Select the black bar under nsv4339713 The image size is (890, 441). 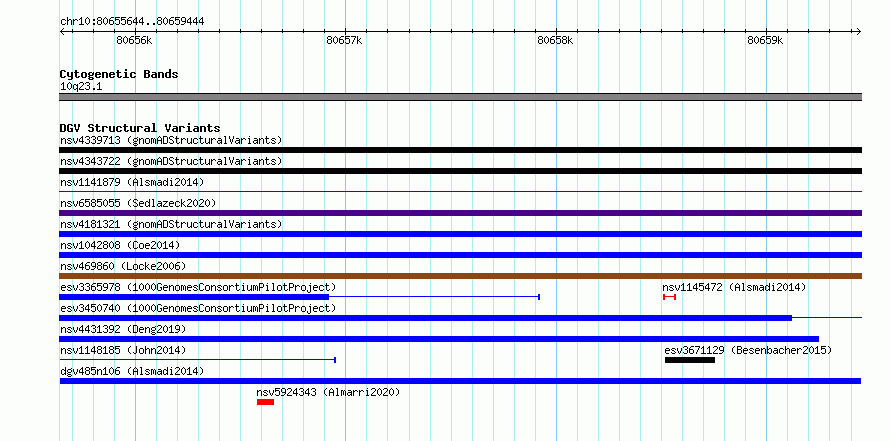(x=460, y=150)
